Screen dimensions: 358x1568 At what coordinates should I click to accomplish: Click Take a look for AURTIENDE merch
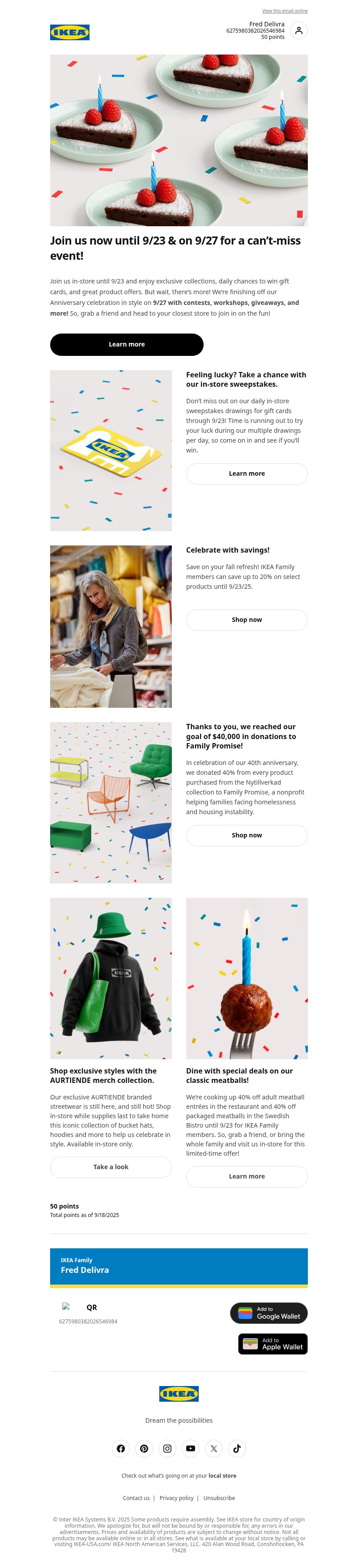click(111, 1167)
